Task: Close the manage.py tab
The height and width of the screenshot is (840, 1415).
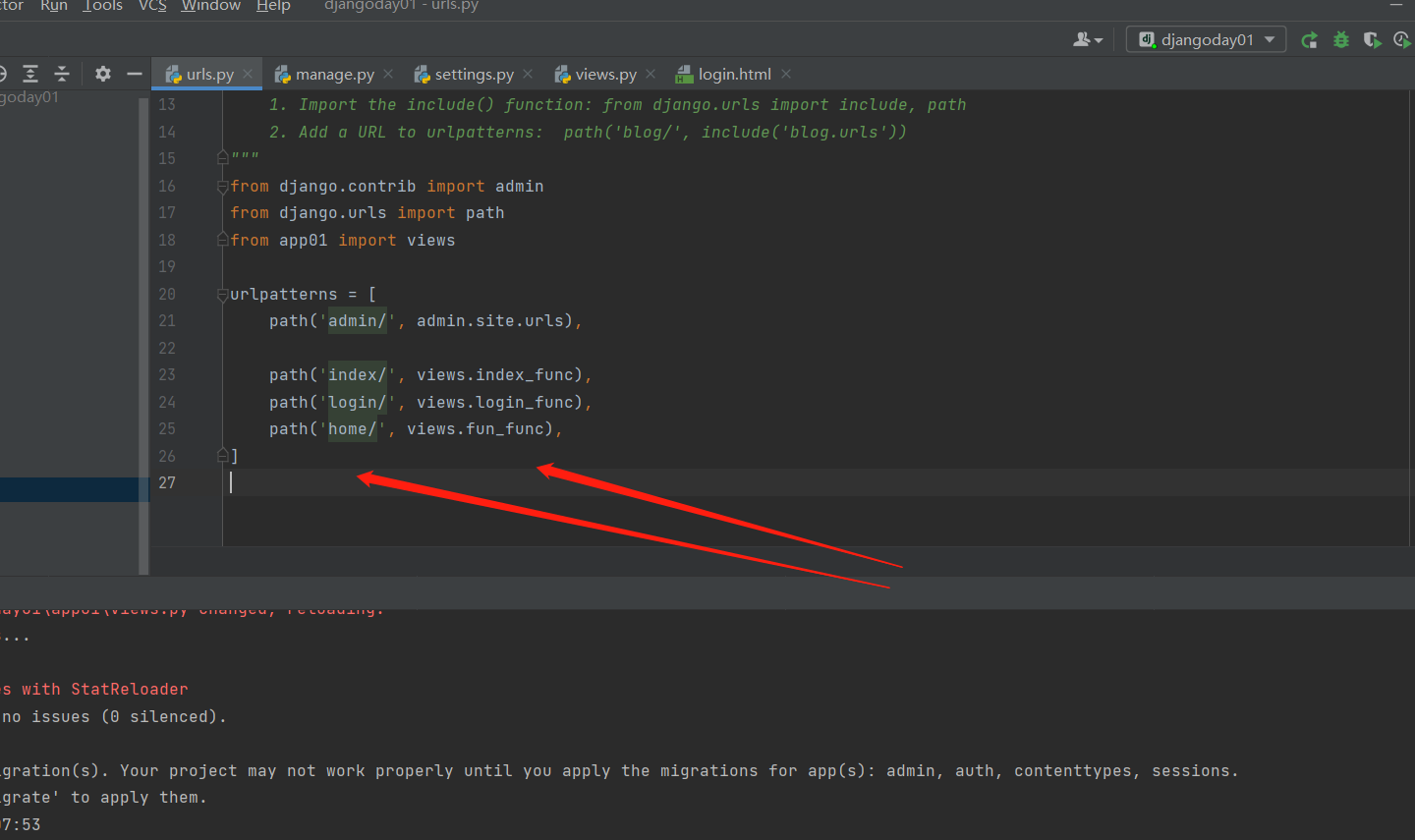Action: (388, 74)
